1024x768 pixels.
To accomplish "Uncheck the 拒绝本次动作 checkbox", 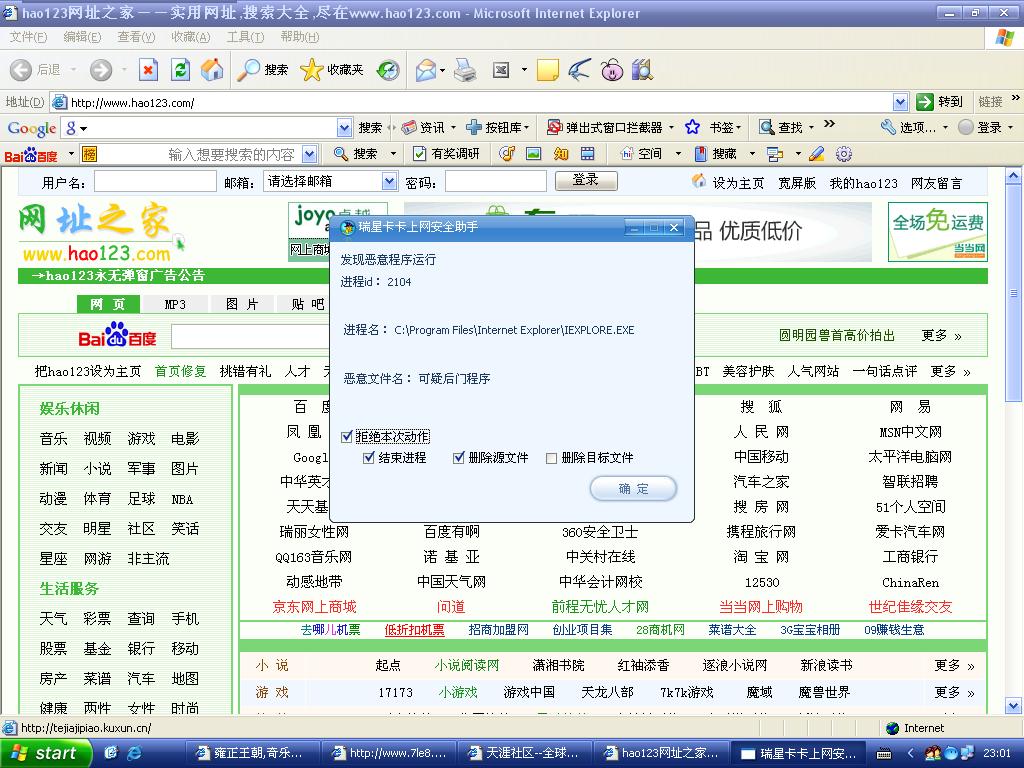I will [x=347, y=437].
